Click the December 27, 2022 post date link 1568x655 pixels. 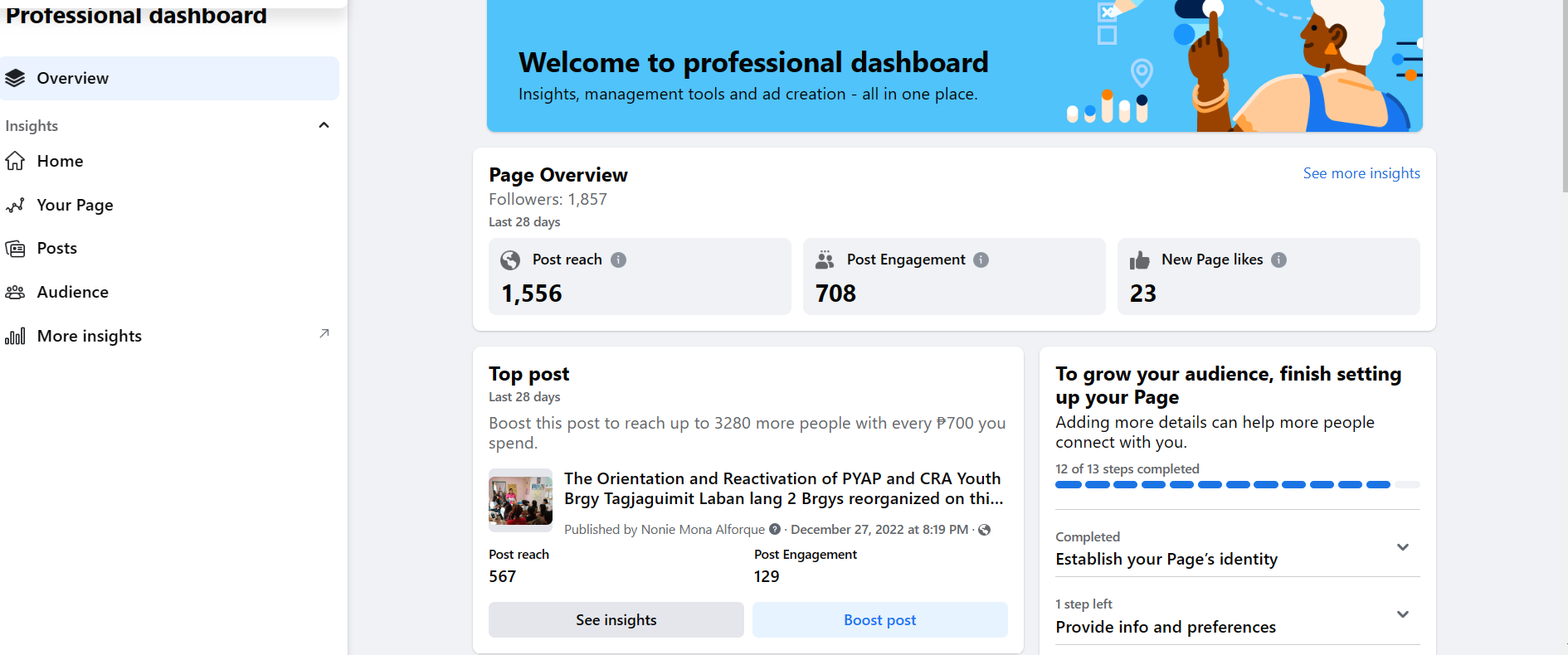pyautogui.click(x=879, y=530)
